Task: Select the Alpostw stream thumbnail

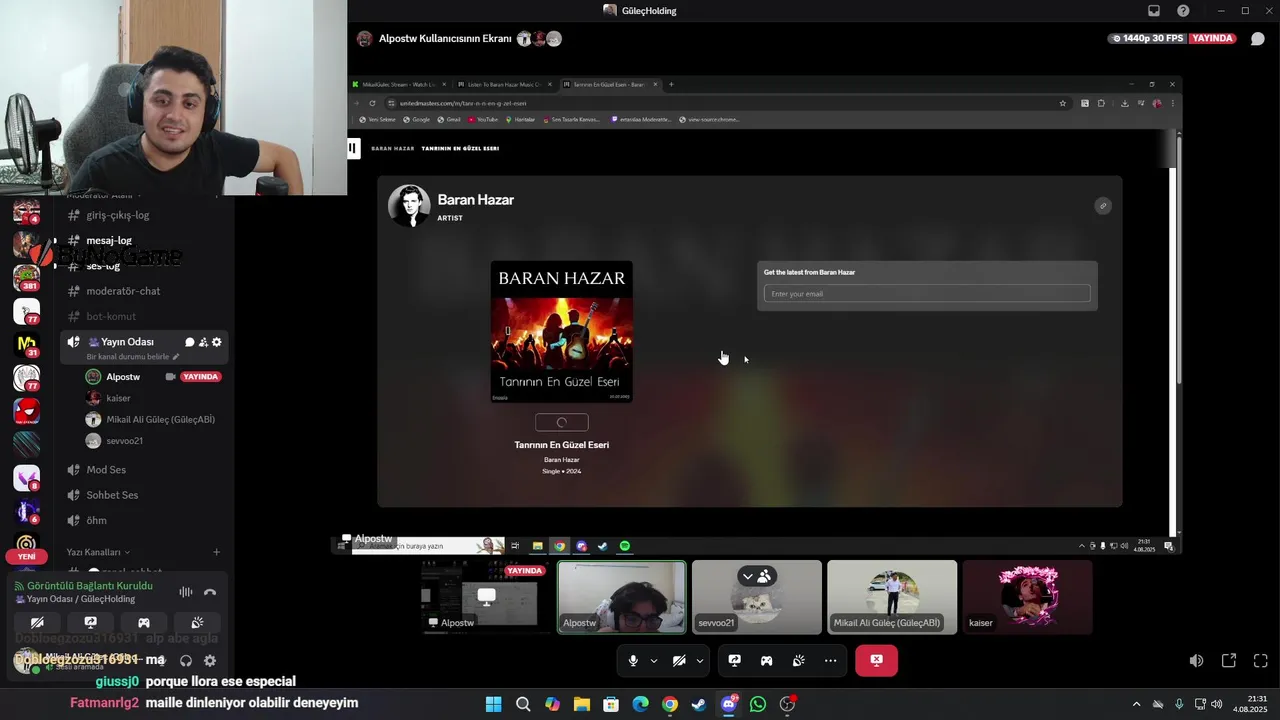Action: tap(485, 597)
